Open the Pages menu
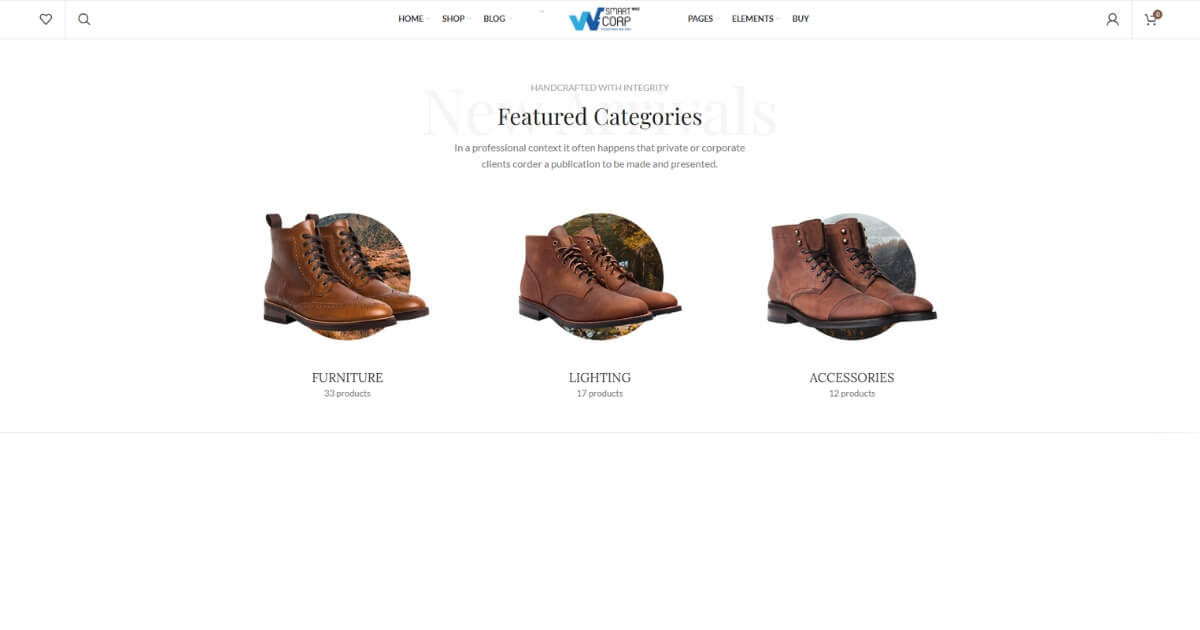This screenshot has height=630, width=1200. point(703,19)
